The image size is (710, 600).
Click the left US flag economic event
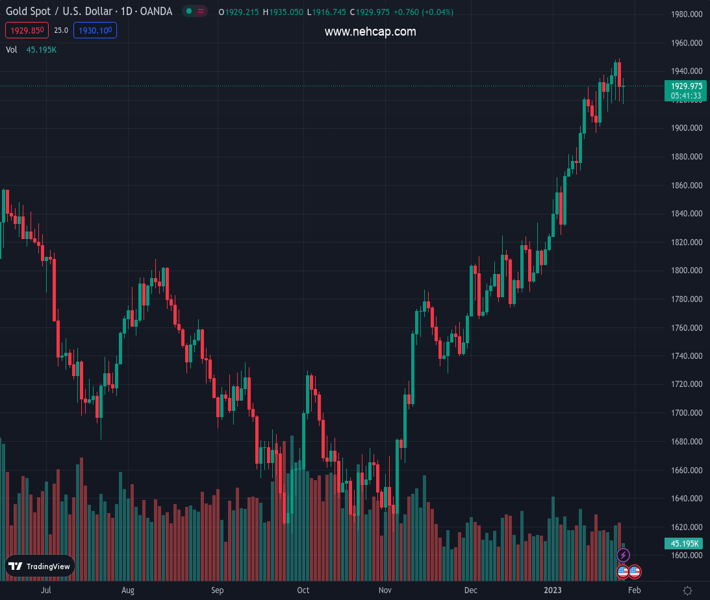click(622, 572)
